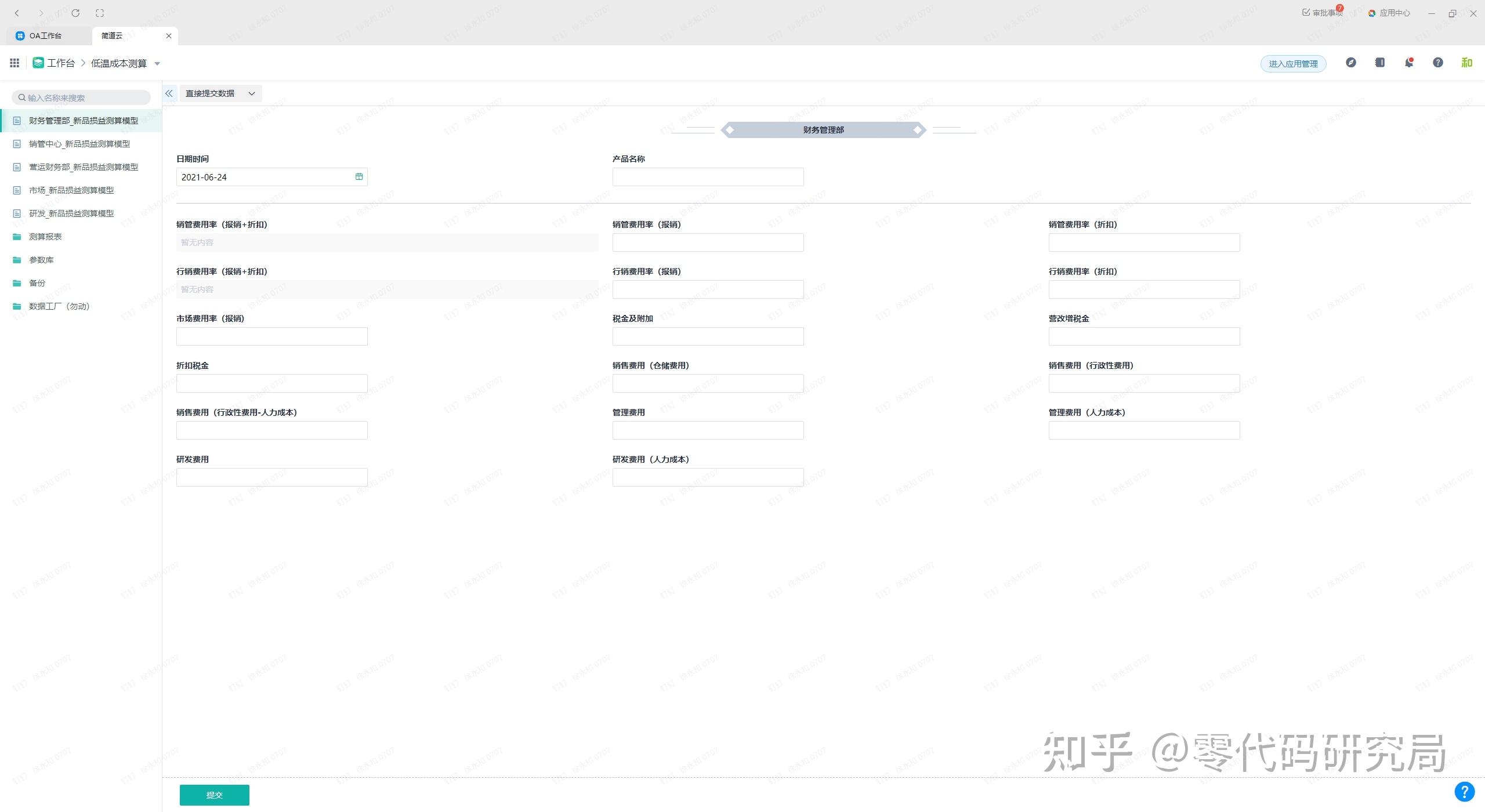Screen dimensions: 1485x812
Task: Open 审批事项 approvals link
Action: point(1323,13)
